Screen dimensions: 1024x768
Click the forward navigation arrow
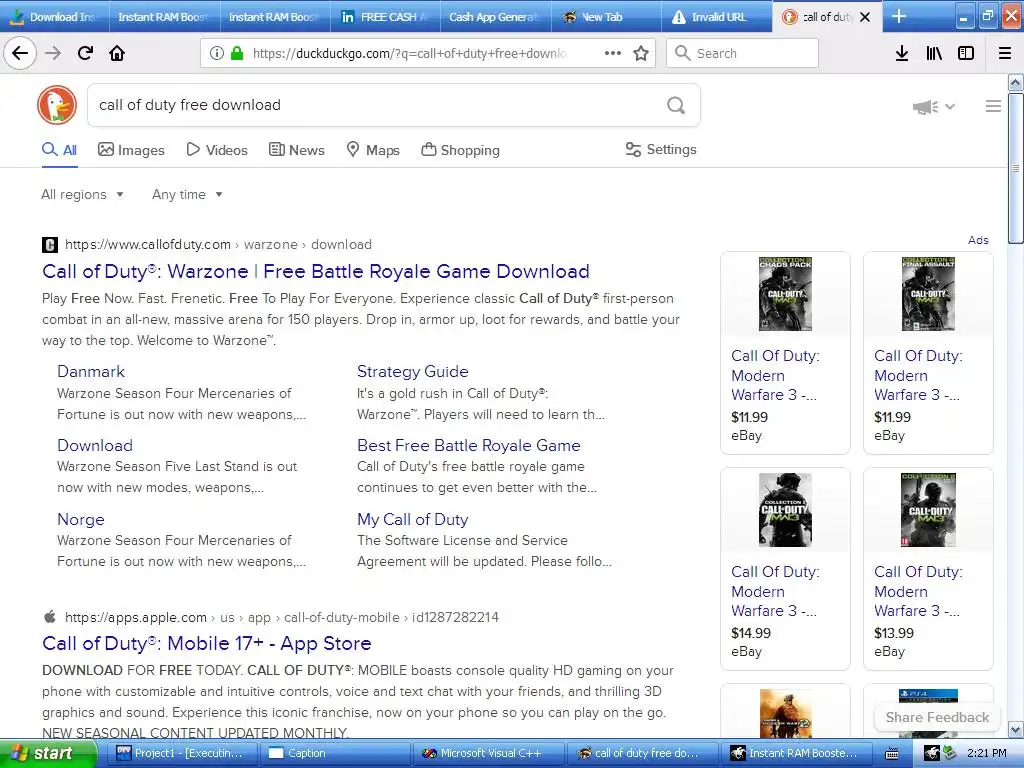pyautogui.click(x=53, y=53)
